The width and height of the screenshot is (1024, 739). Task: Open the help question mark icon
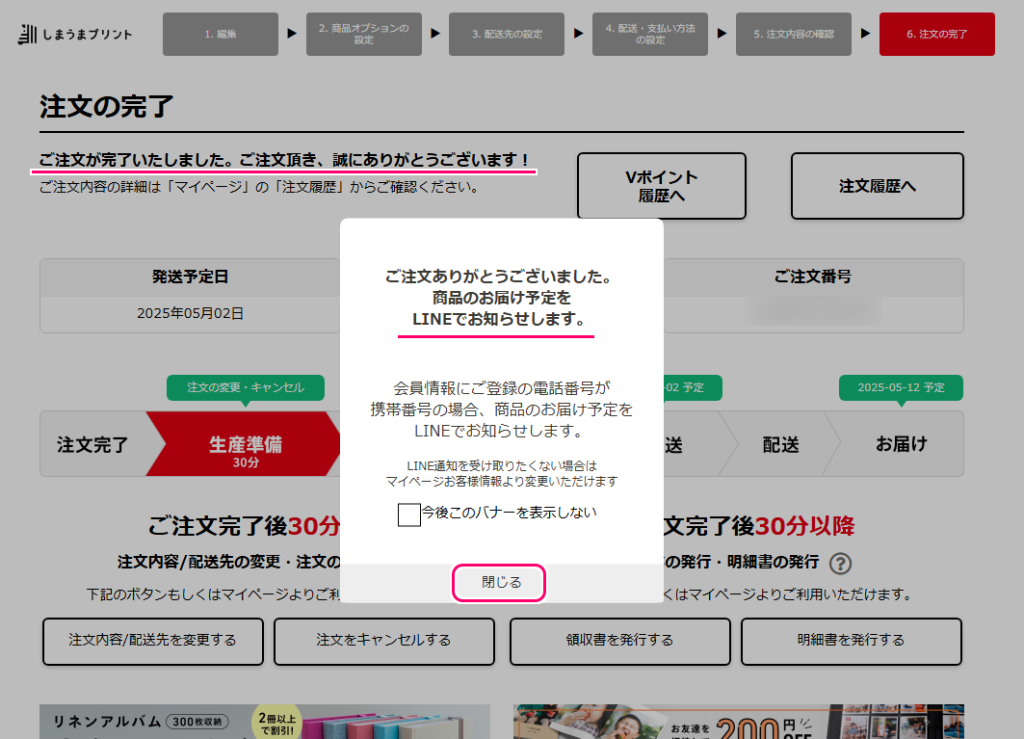pyautogui.click(x=840, y=563)
